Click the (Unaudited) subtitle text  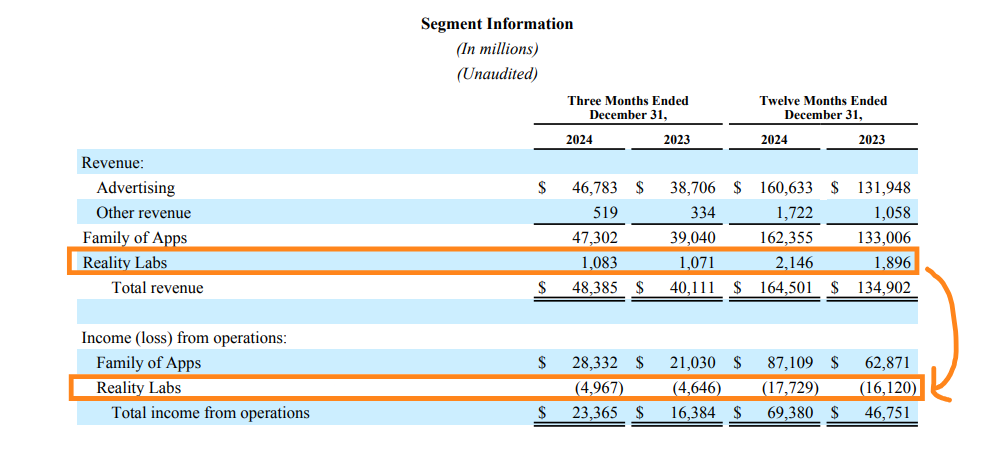[497, 74]
